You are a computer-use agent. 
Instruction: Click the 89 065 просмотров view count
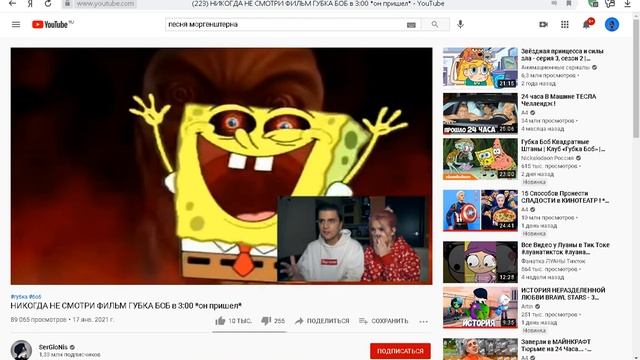click(38, 320)
